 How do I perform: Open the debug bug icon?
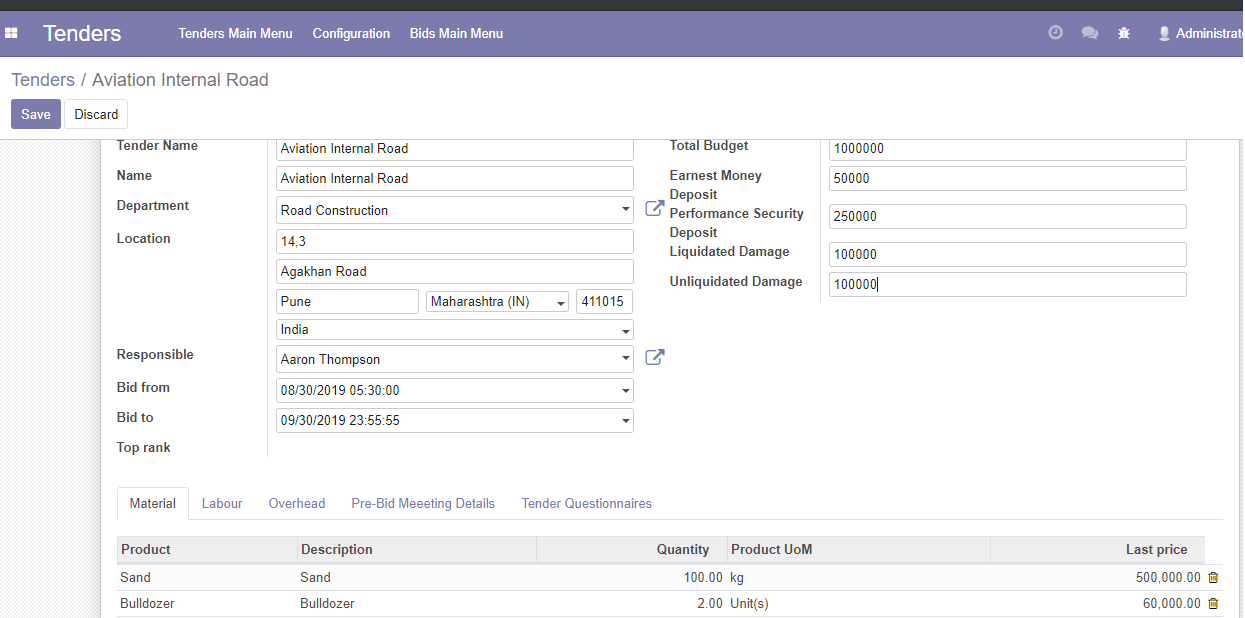coord(1124,33)
